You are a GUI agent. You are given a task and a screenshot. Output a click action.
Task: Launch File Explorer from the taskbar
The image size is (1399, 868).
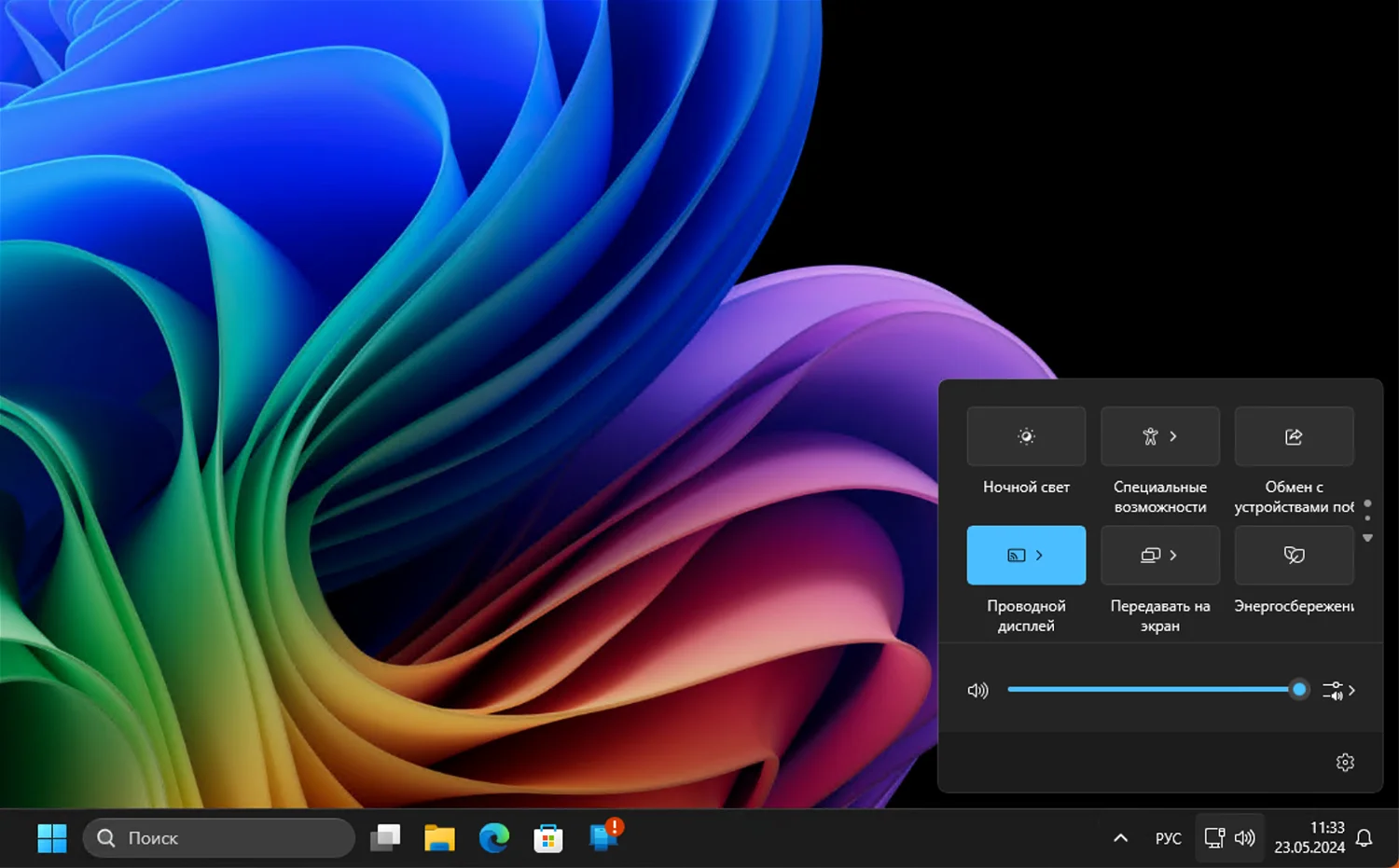click(x=439, y=838)
